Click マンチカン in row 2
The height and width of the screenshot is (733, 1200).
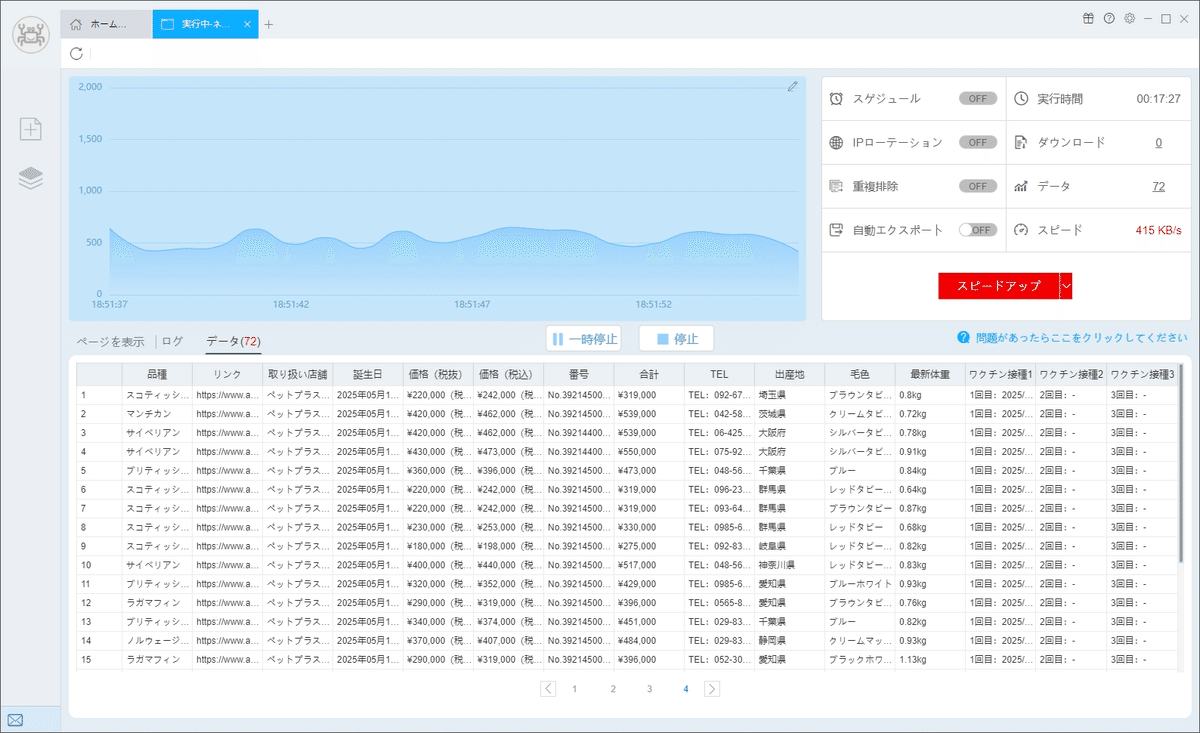[149, 414]
